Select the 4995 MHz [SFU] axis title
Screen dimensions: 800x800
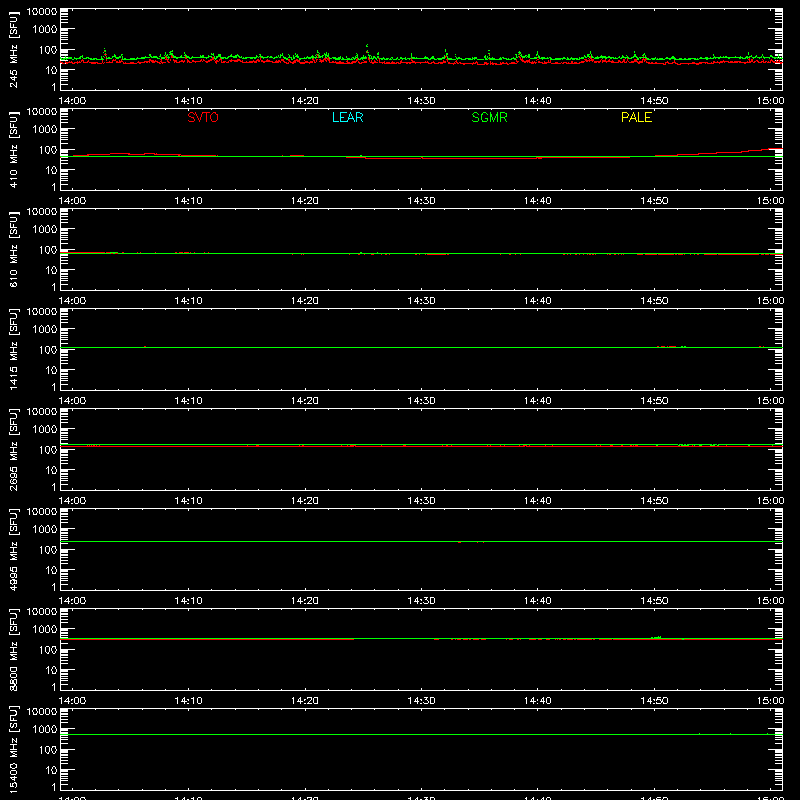[14, 550]
